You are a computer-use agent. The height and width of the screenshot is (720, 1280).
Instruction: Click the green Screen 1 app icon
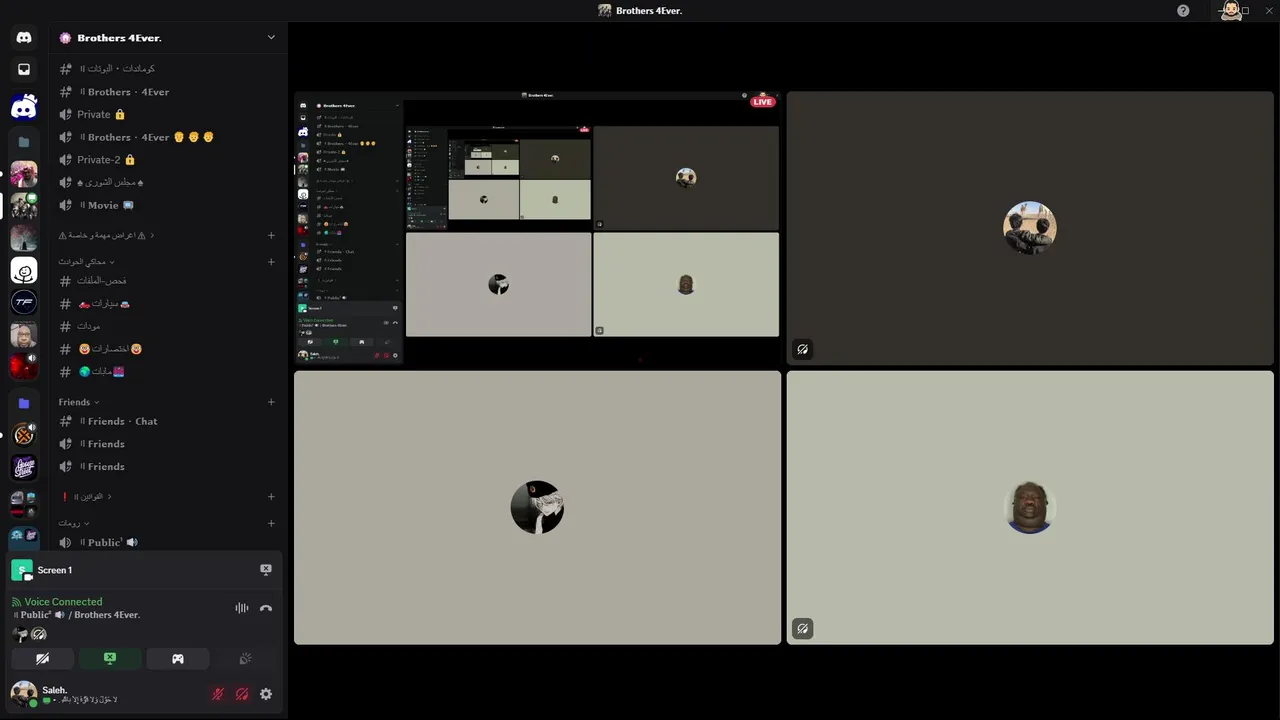click(22, 570)
